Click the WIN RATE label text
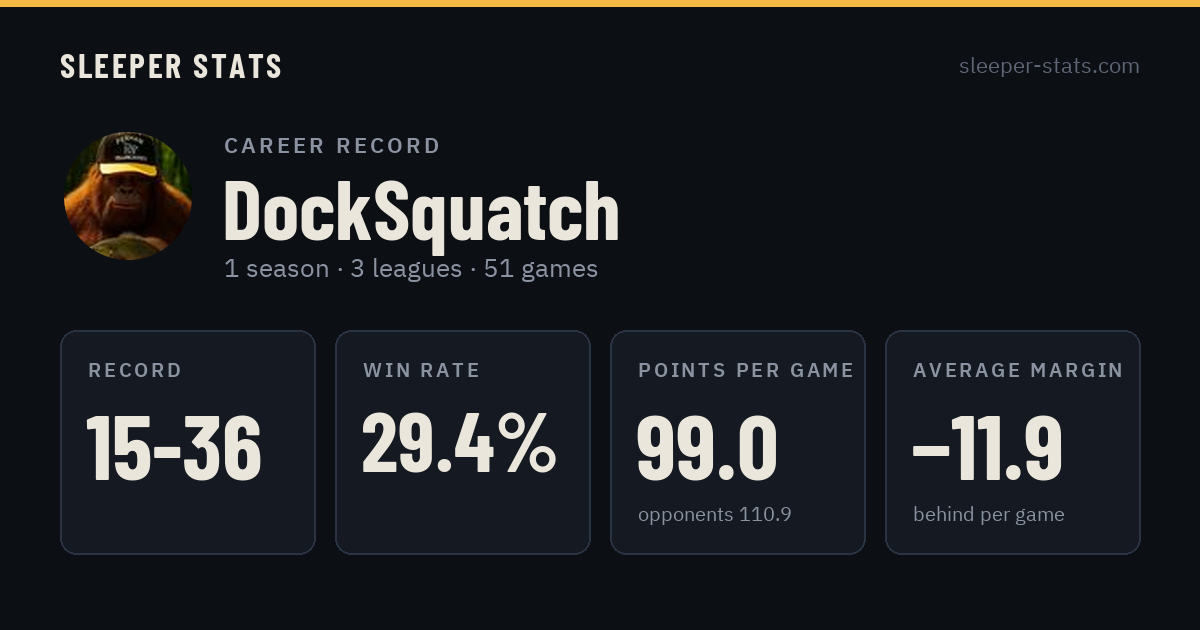1200x630 pixels. coord(422,371)
